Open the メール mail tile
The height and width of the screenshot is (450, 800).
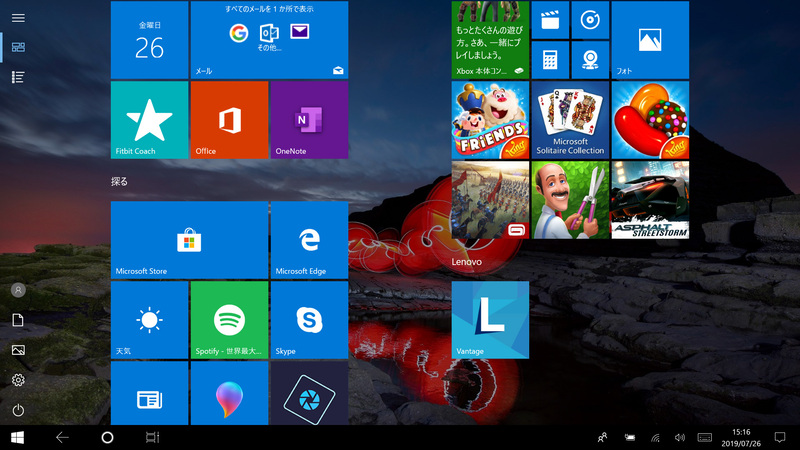(269, 40)
